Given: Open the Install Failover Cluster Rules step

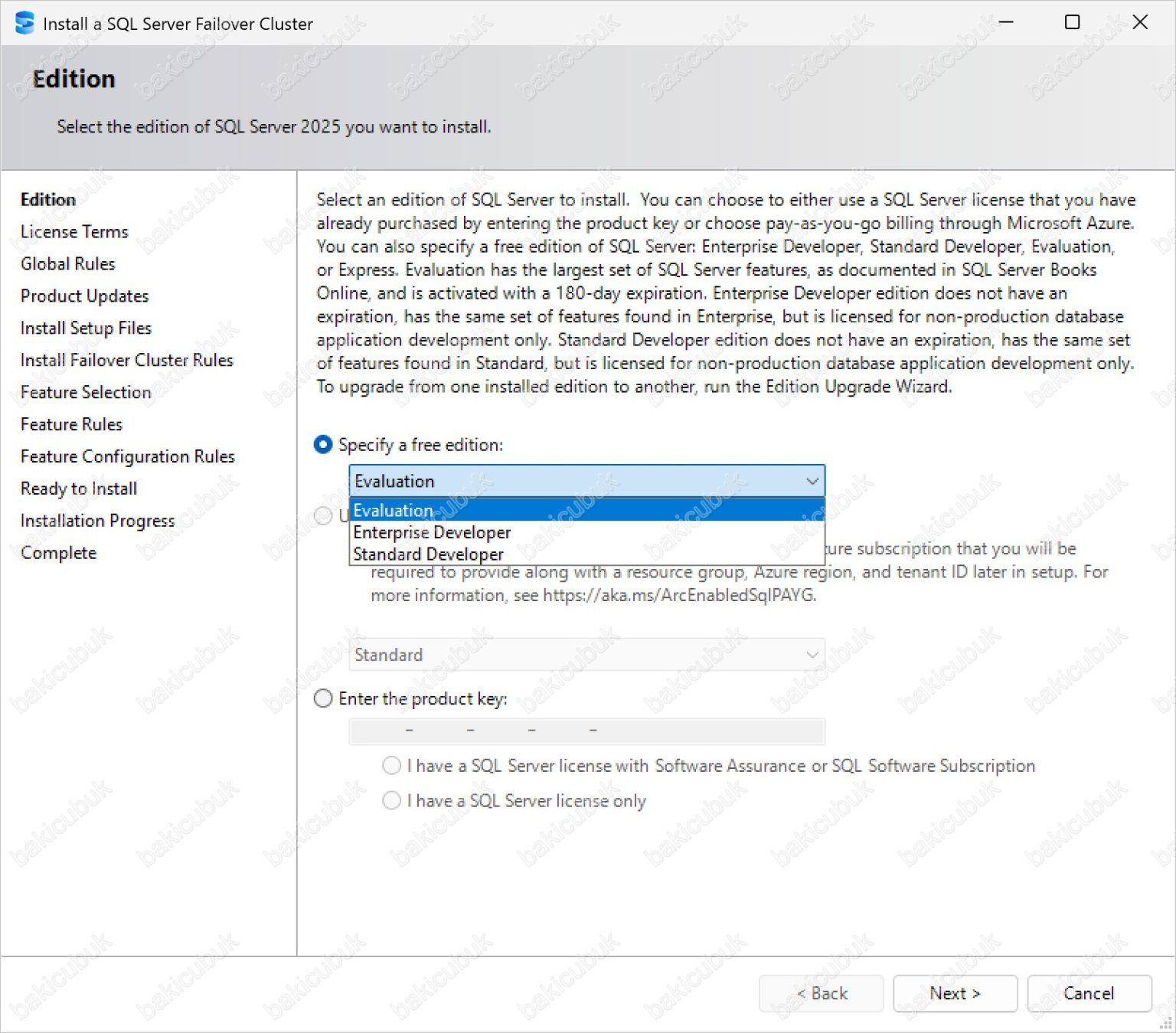Looking at the screenshot, I should 126,360.
